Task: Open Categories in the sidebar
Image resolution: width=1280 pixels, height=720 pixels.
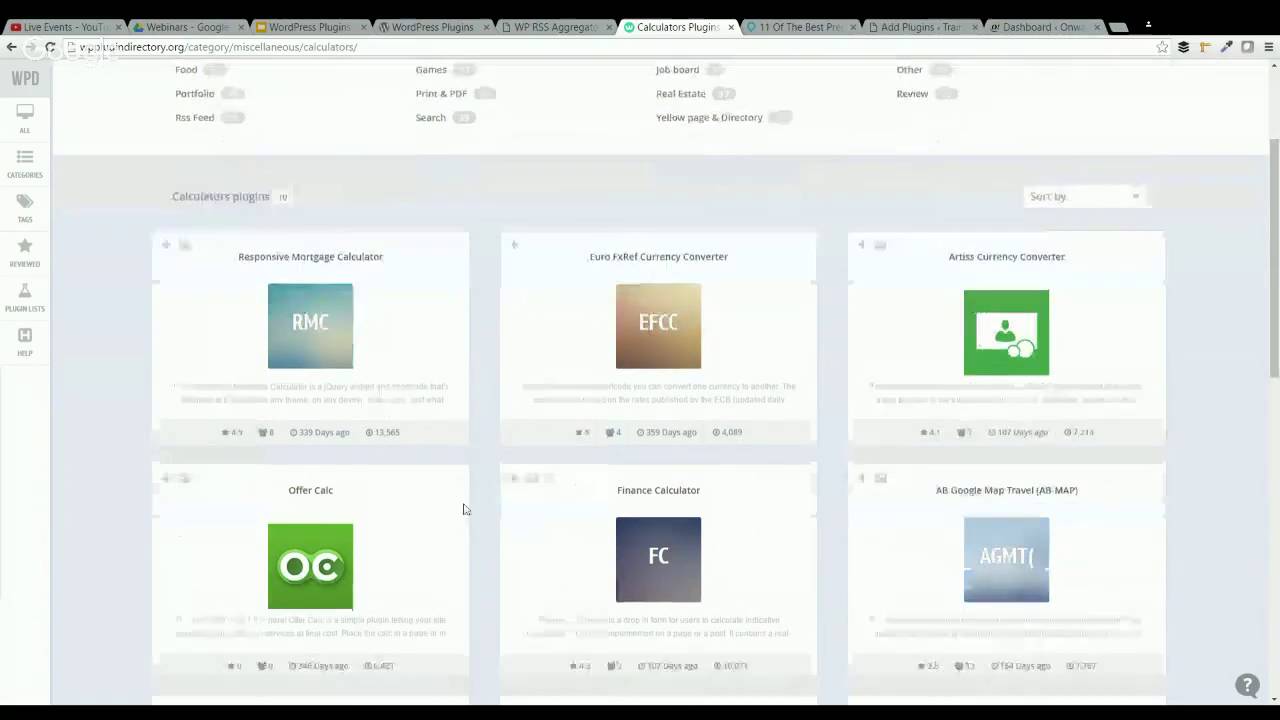Action: (25, 163)
